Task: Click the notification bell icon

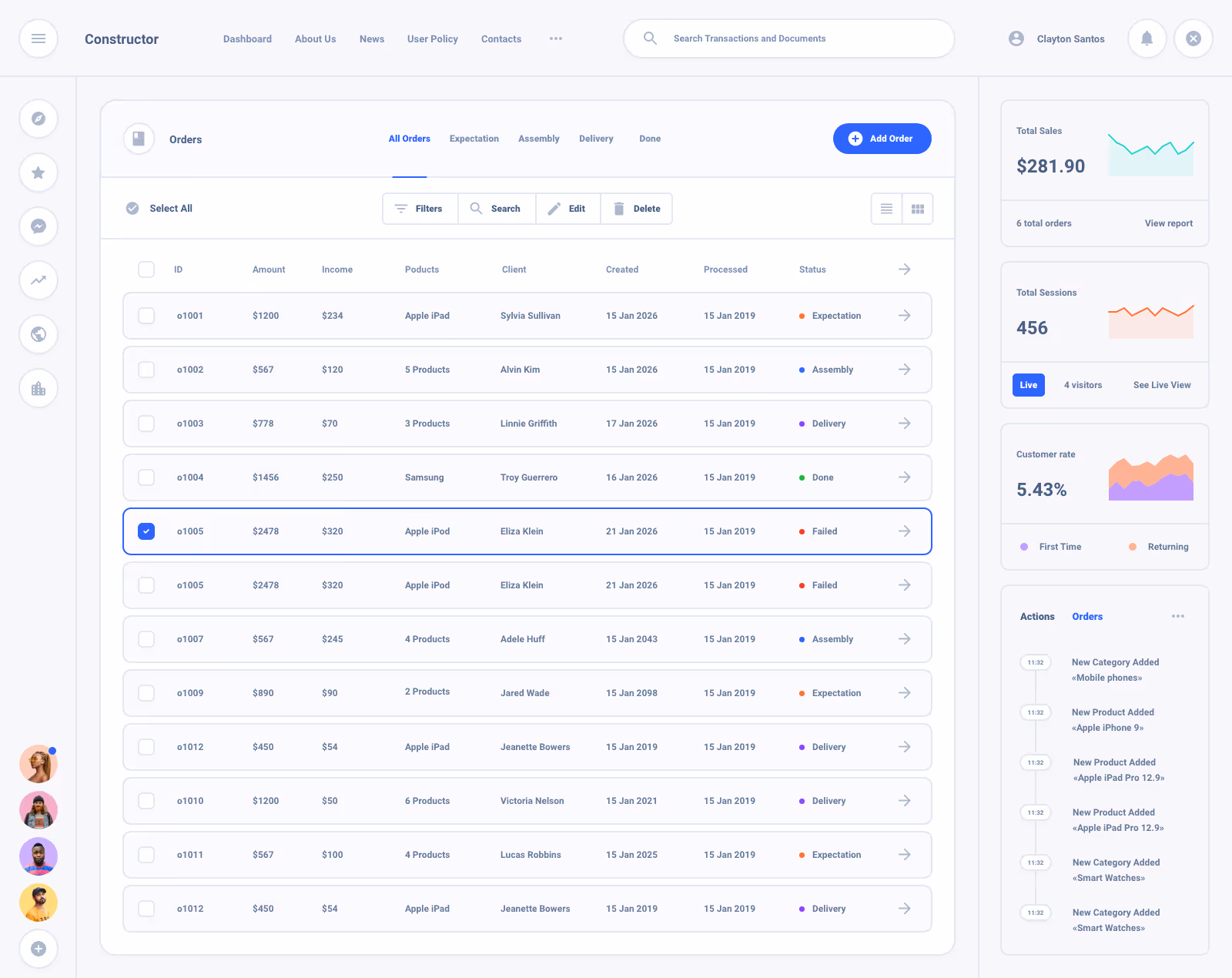Action: (1147, 39)
